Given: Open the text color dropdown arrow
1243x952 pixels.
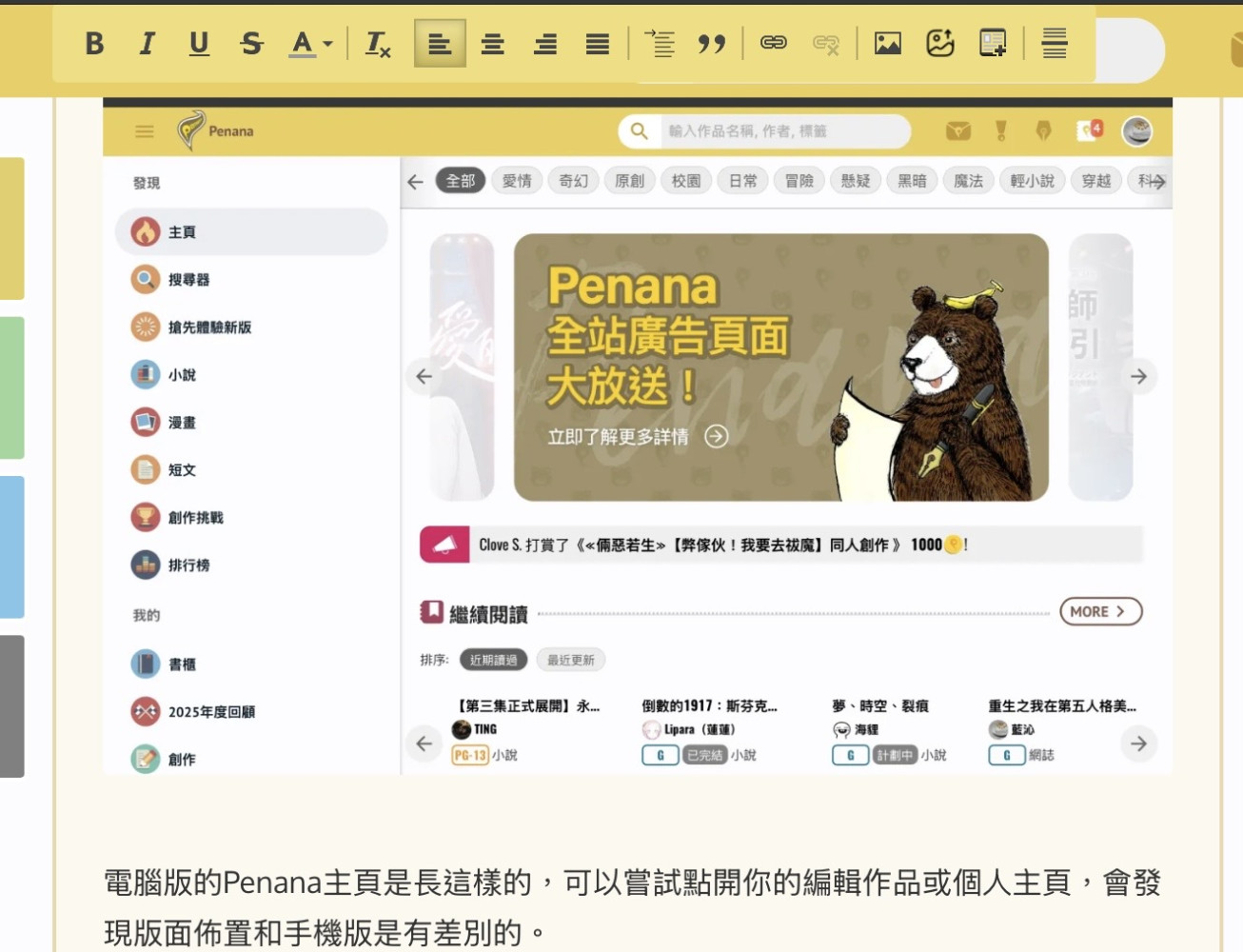Looking at the screenshot, I should point(328,44).
